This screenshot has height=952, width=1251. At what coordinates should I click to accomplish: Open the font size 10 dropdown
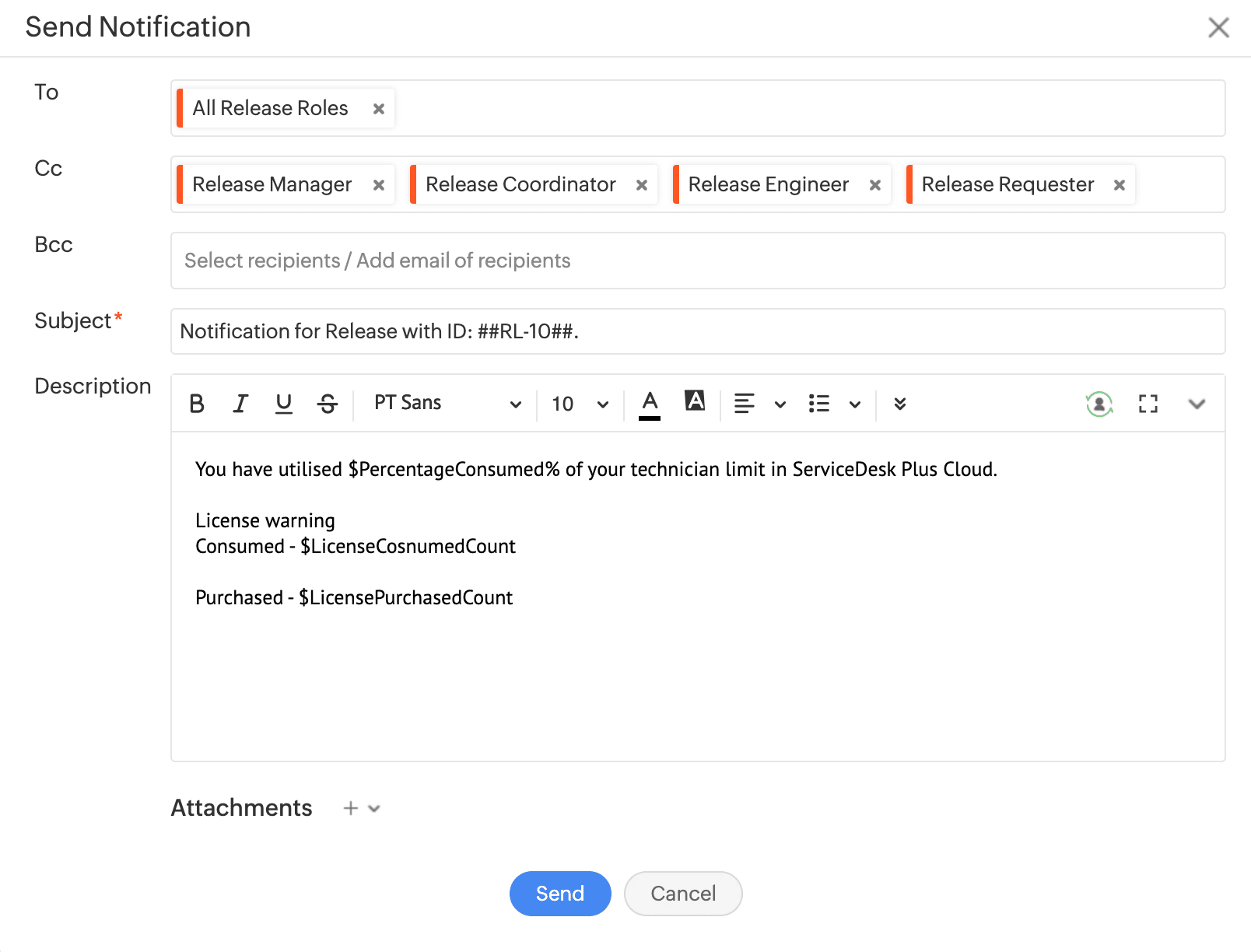pos(580,404)
